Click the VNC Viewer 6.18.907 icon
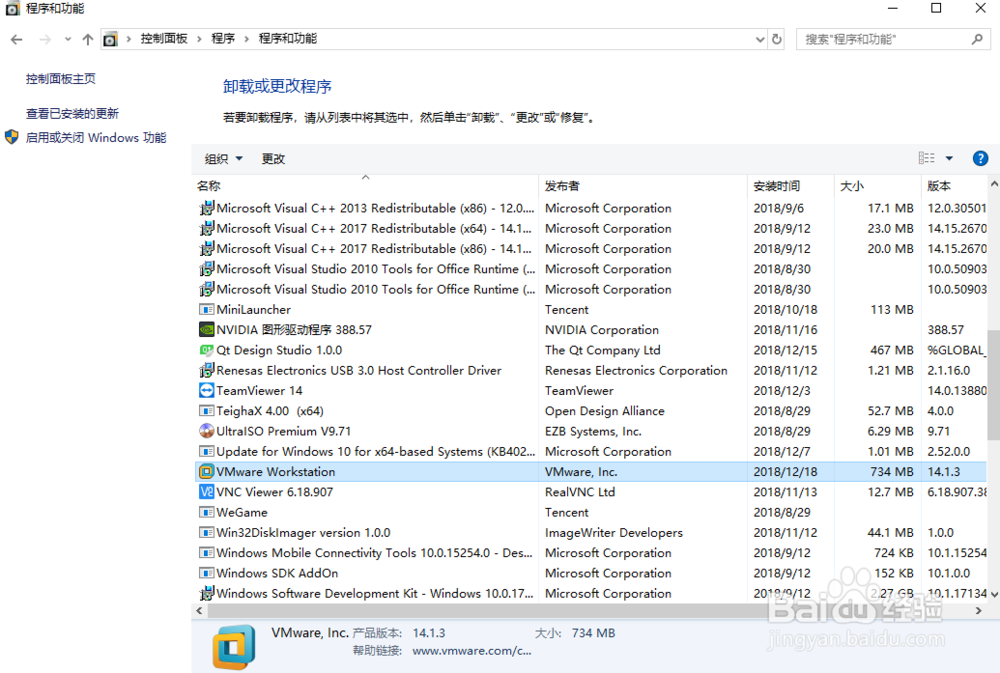Image resolution: width=1000 pixels, height=673 pixels. (206, 492)
